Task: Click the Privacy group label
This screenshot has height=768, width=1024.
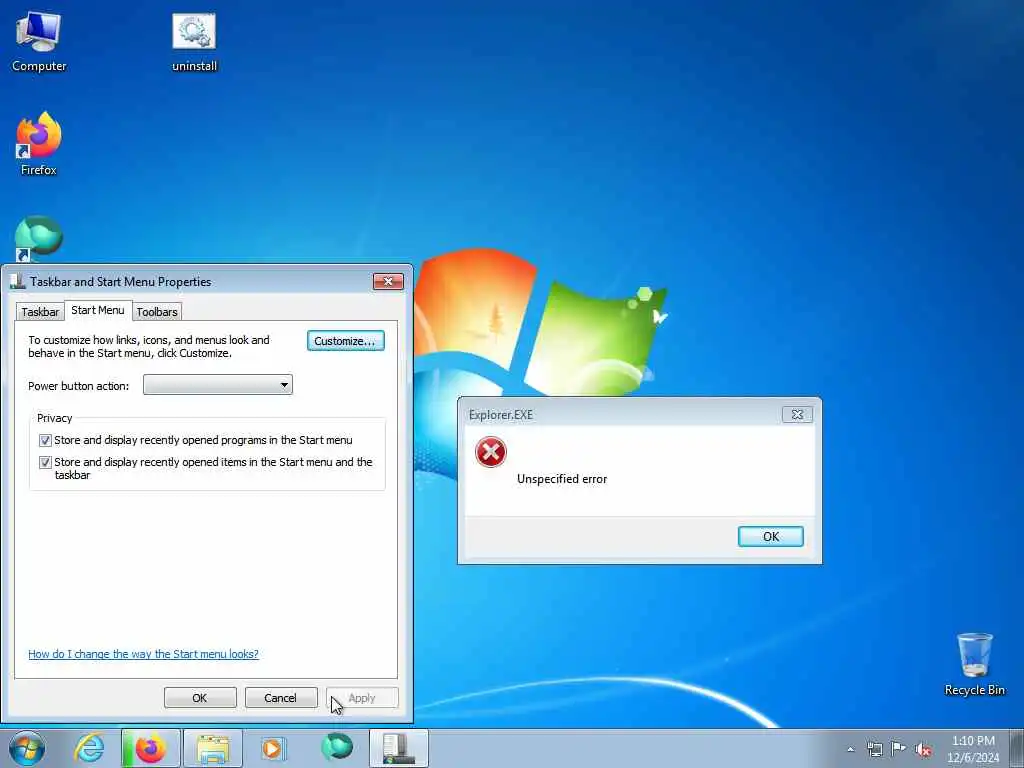Action: click(x=54, y=418)
